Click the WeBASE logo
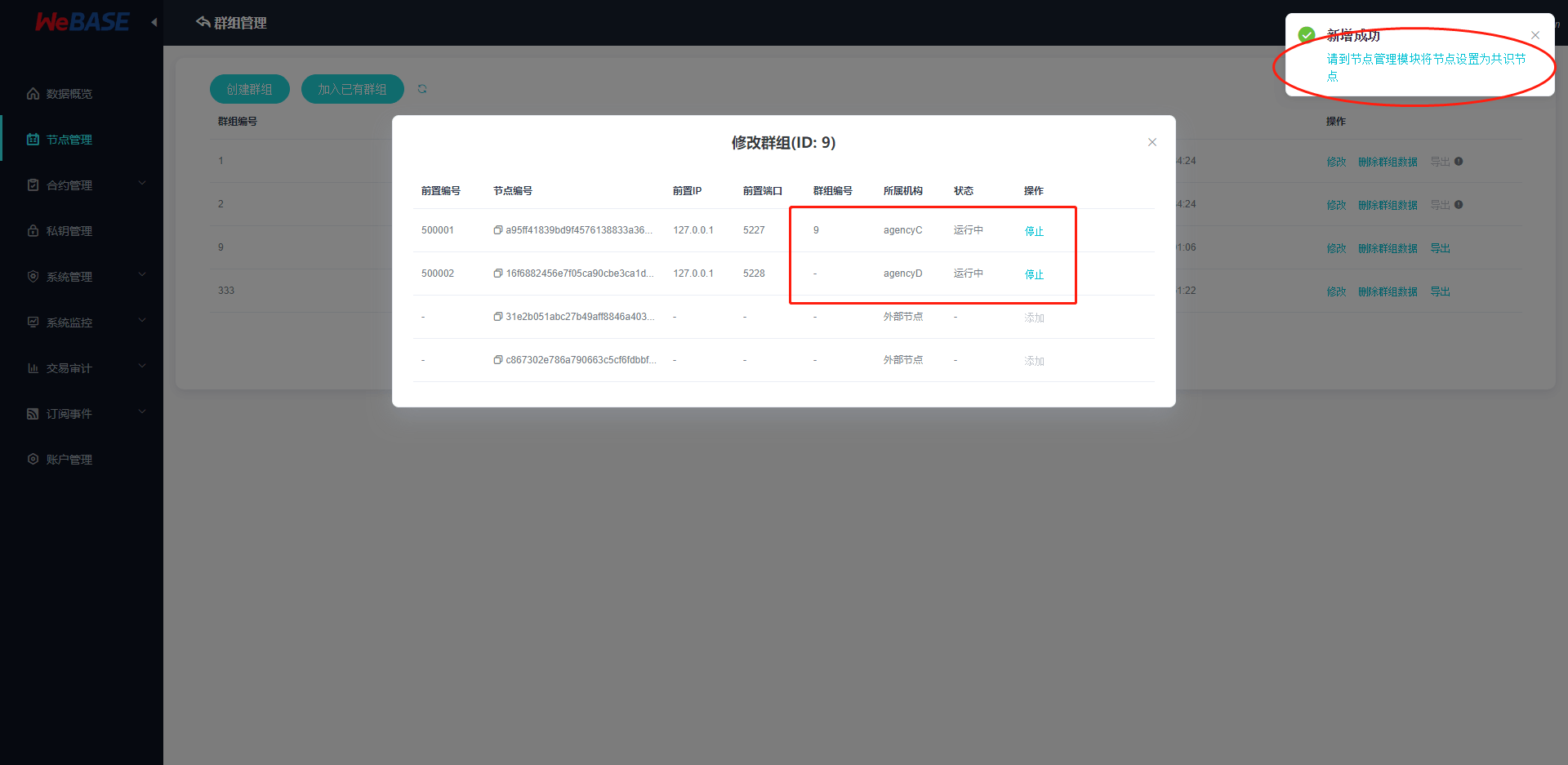This screenshot has height=765, width=1568. pos(82,22)
